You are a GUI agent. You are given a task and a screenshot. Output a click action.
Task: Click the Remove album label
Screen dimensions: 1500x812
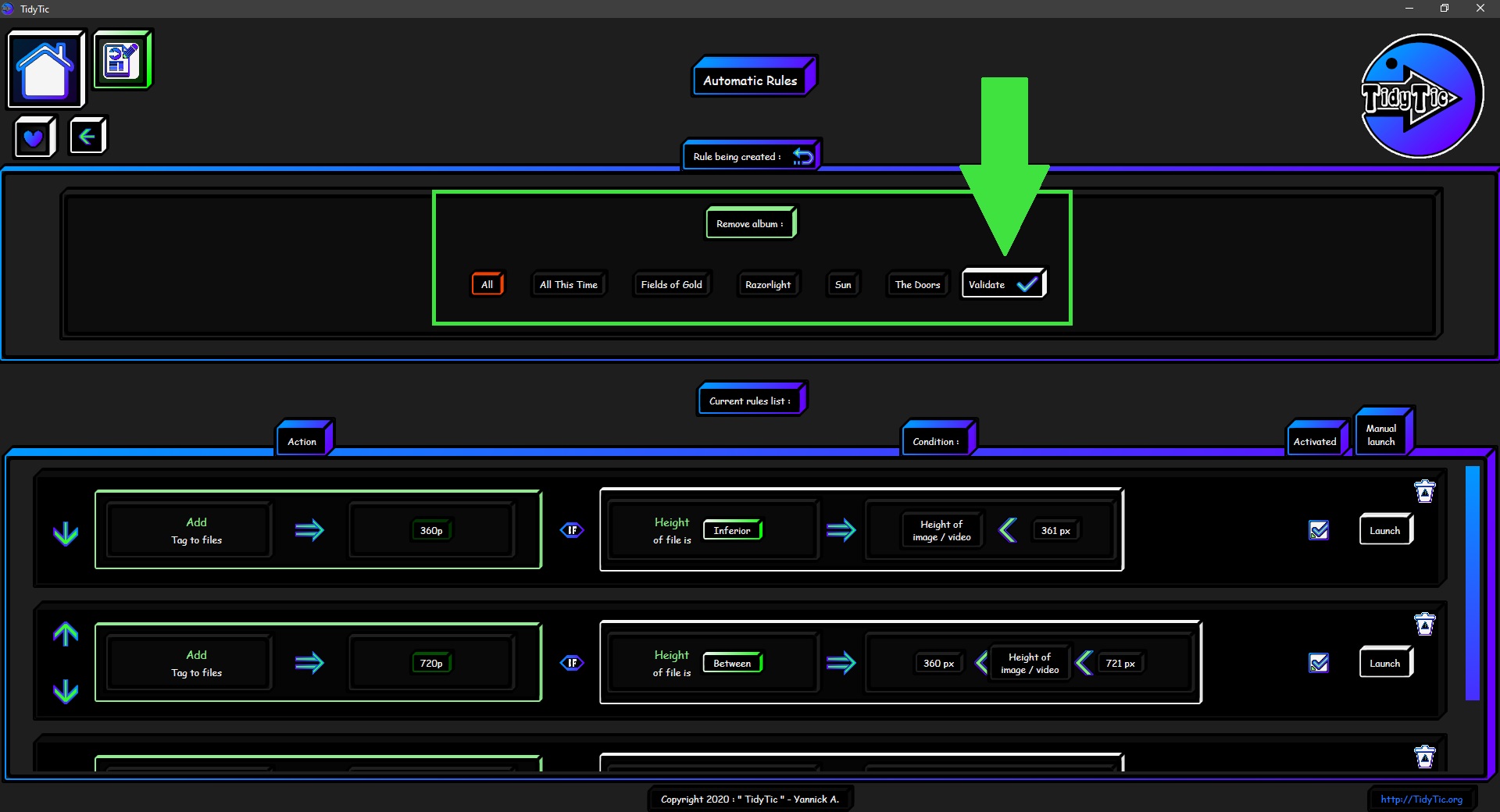[x=751, y=223]
